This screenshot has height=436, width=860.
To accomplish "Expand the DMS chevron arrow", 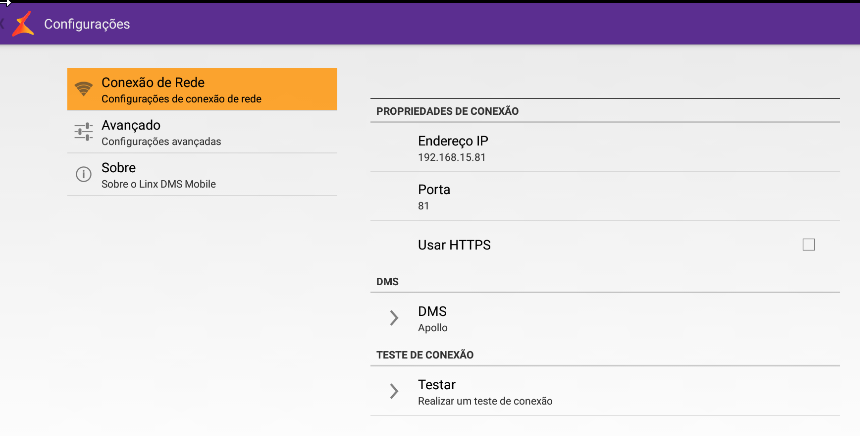I will tap(394, 318).
